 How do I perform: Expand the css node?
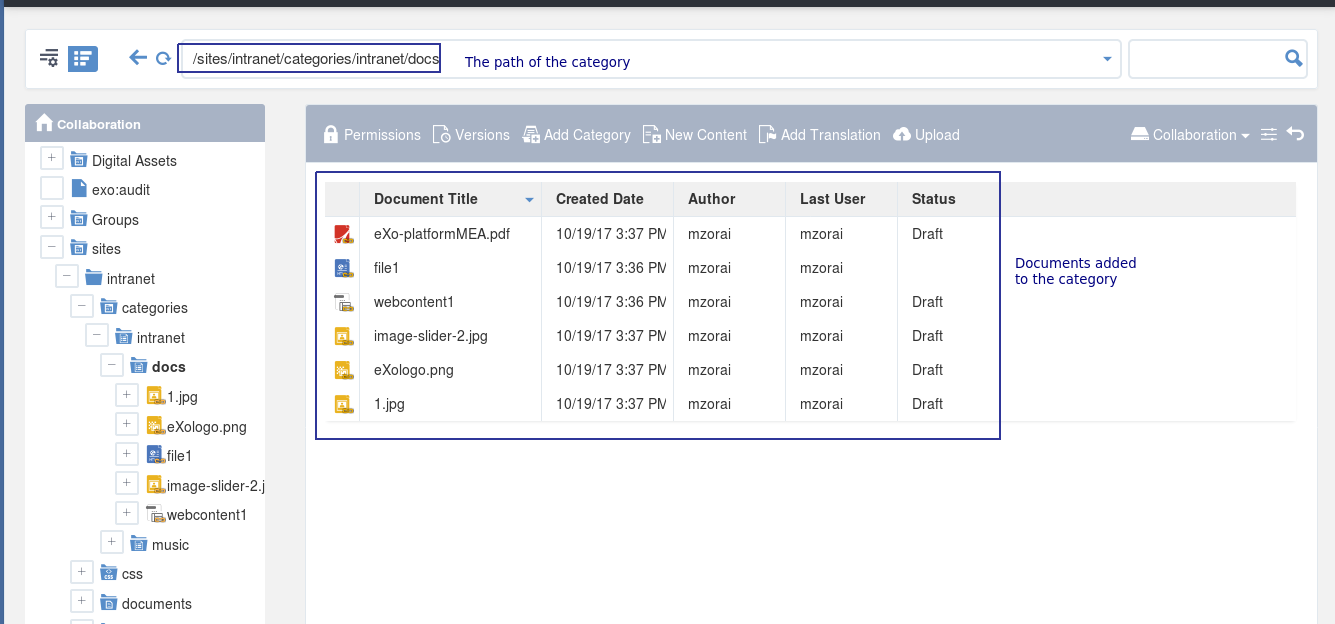[x=81, y=572]
